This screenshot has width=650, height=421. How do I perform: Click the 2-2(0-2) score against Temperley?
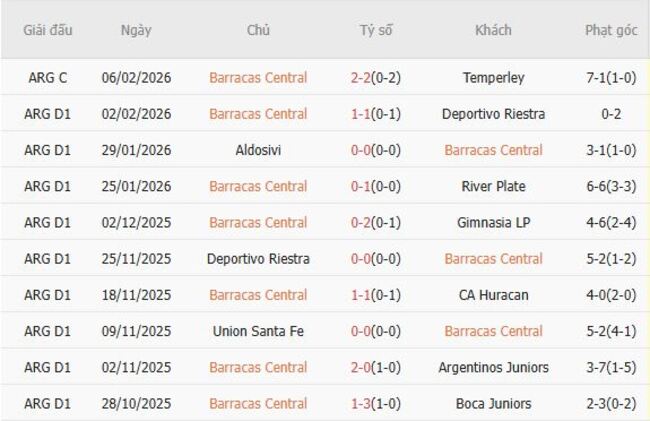[376, 77]
